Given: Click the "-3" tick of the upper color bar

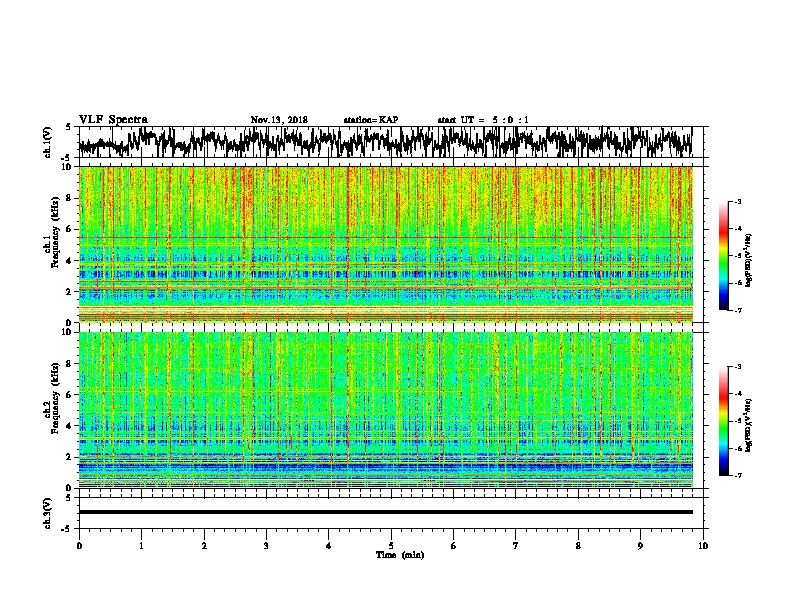Looking at the screenshot, I should click(737, 201).
